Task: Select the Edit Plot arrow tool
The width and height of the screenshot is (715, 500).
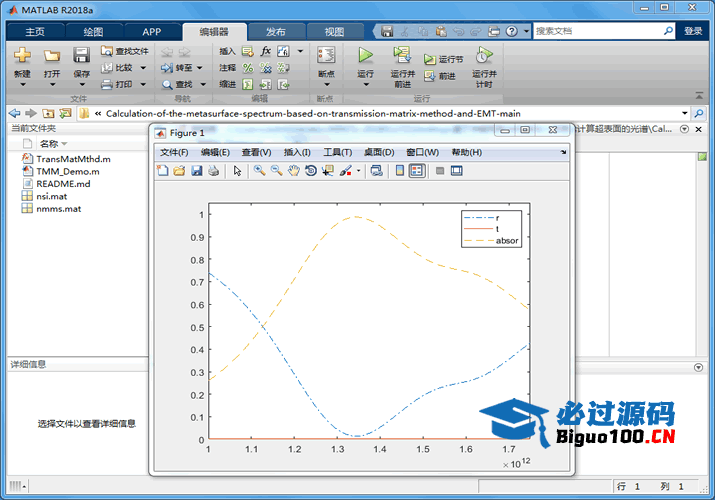Action: (238, 171)
